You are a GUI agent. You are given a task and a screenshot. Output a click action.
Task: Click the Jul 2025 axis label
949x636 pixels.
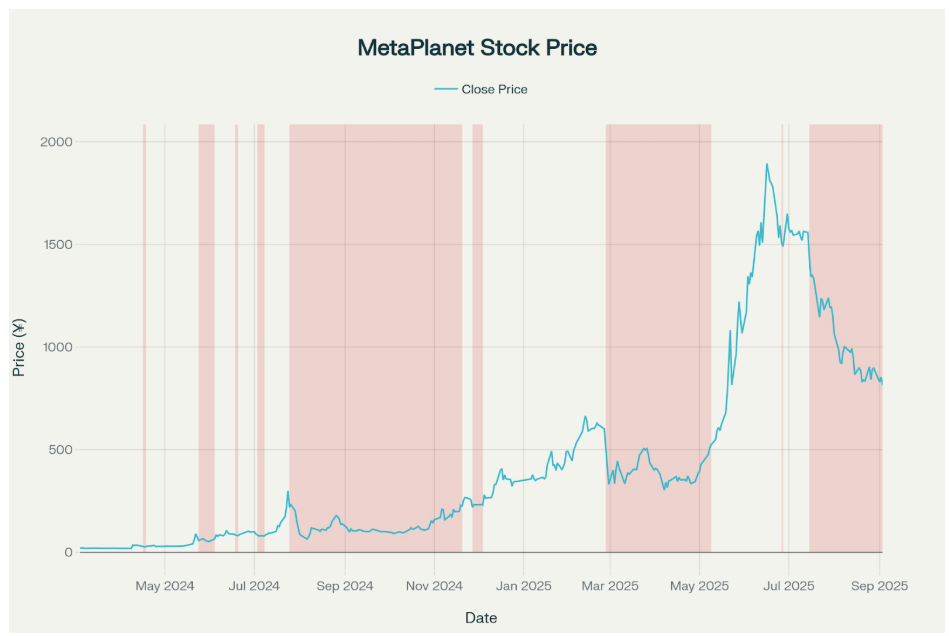pyautogui.click(x=788, y=586)
